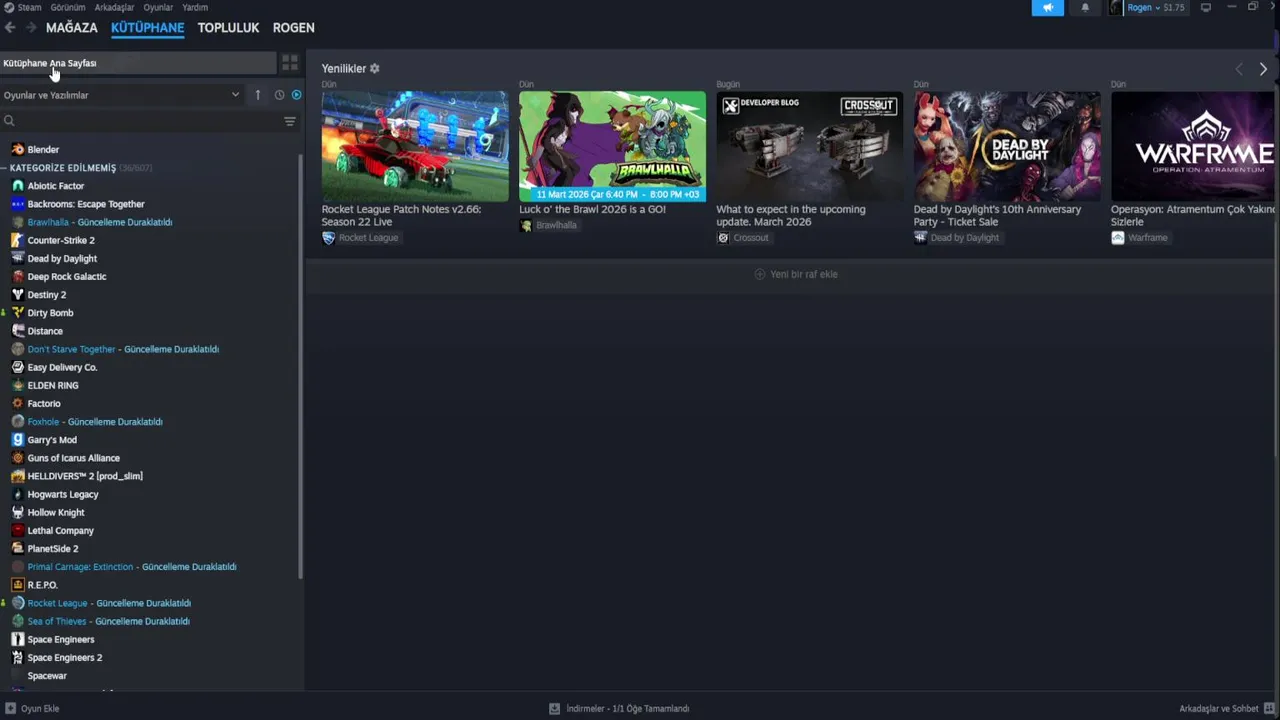The height and width of the screenshot is (720, 1280).
Task: Toggle the recent activity clock filter
Action: pos(279,95)
